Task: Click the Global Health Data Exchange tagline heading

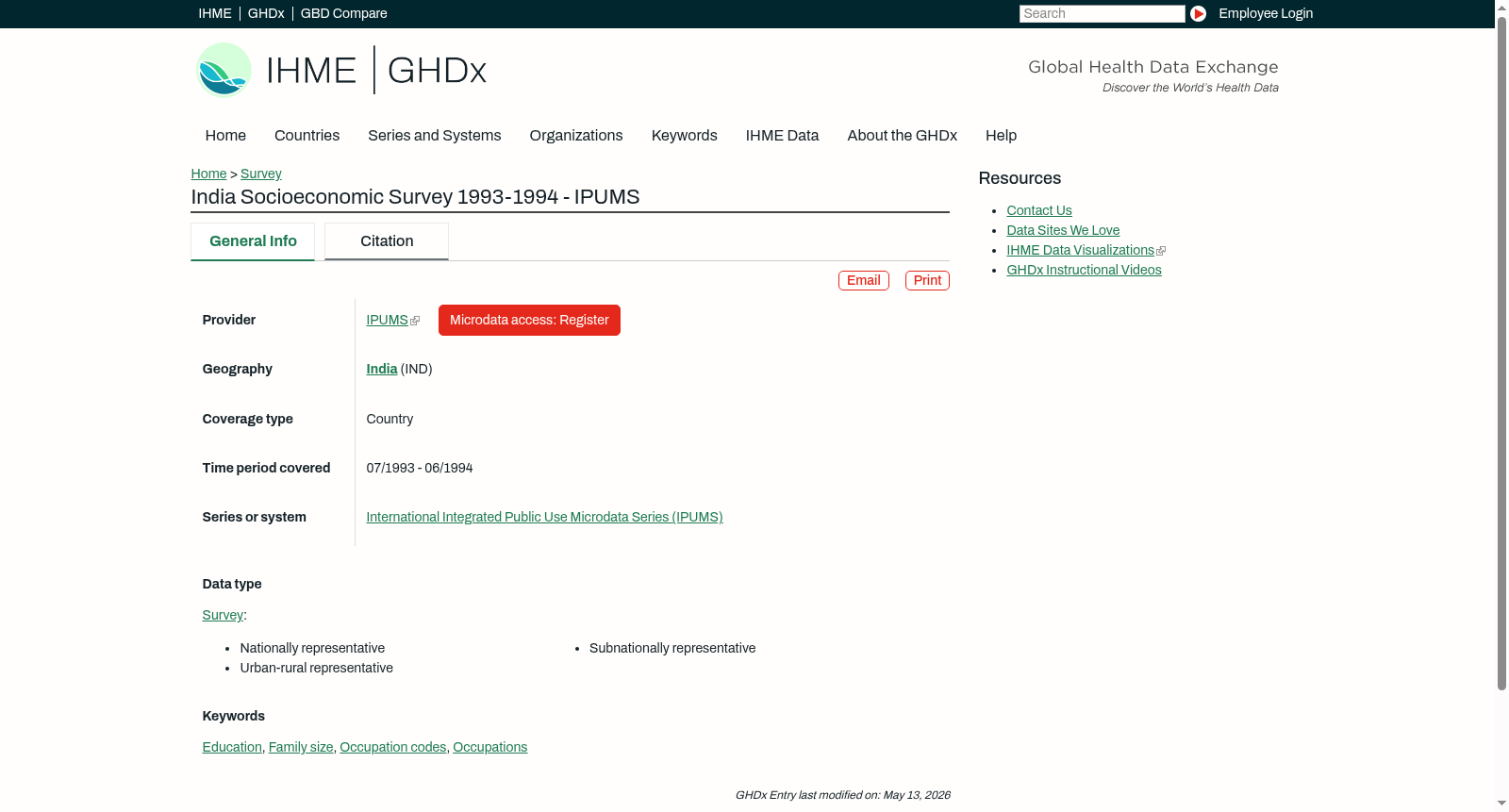Action: pos(1152,67)
